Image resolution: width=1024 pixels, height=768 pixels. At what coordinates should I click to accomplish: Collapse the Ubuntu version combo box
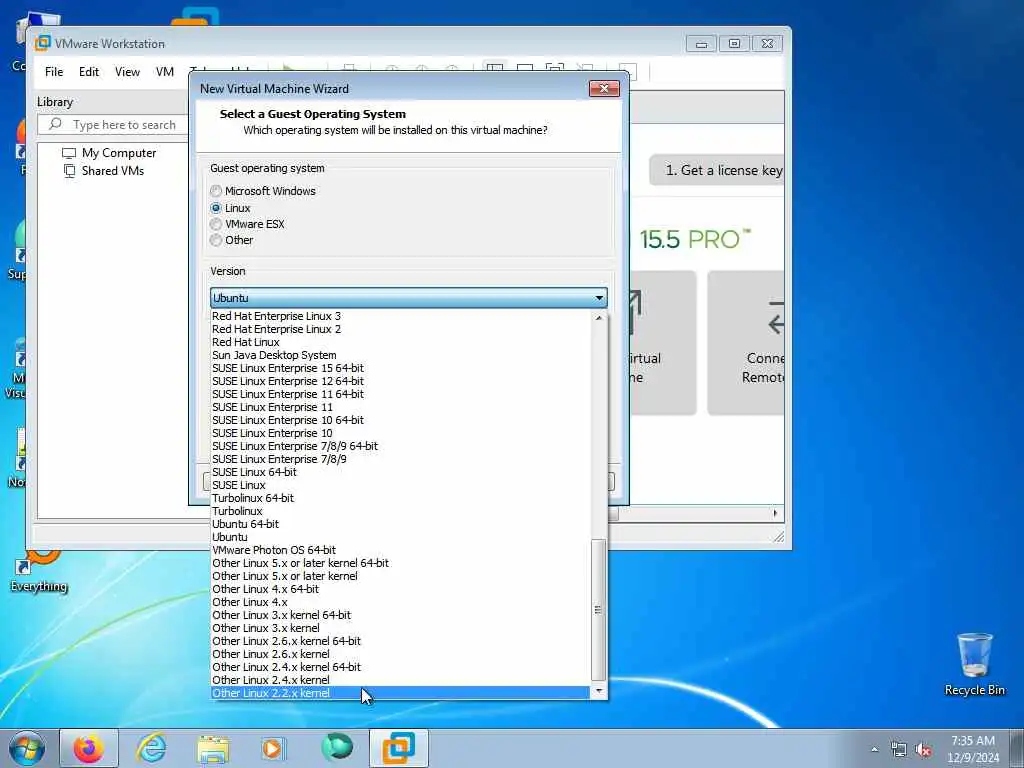[x=408, y=298]
